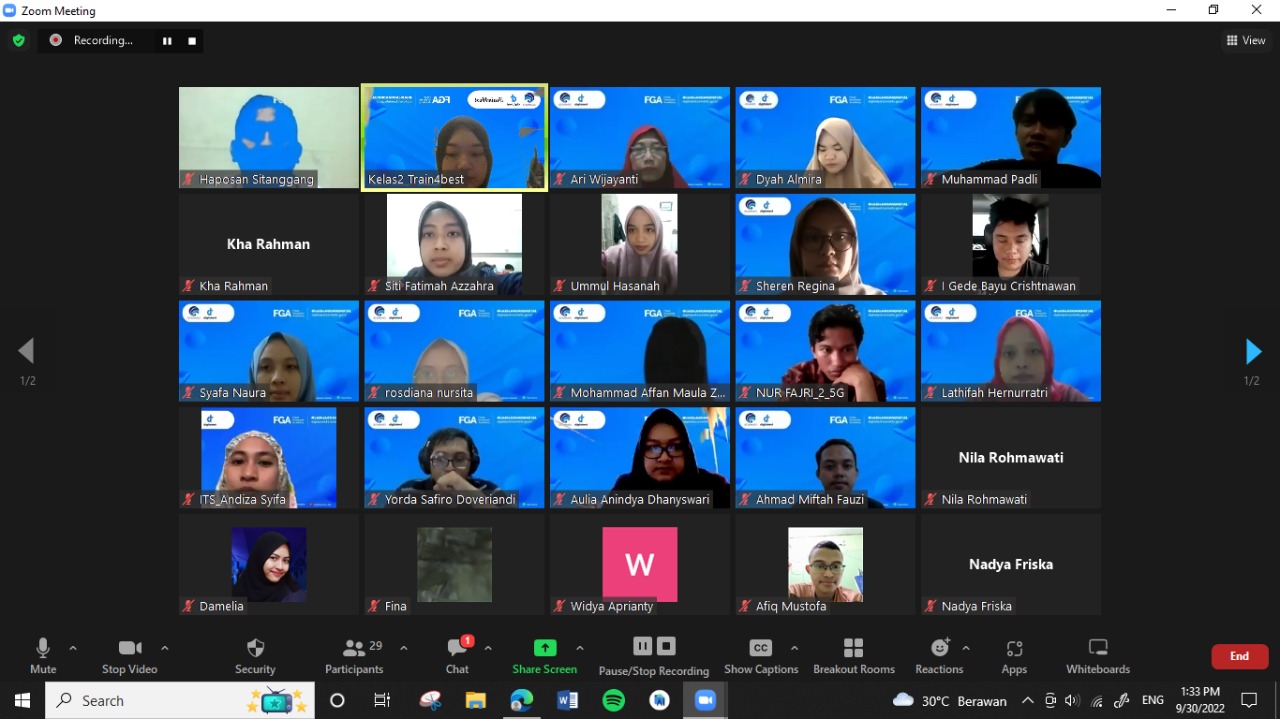End the meeting
Screen dimensions: 1280x719
click(x=1239, y=656)
